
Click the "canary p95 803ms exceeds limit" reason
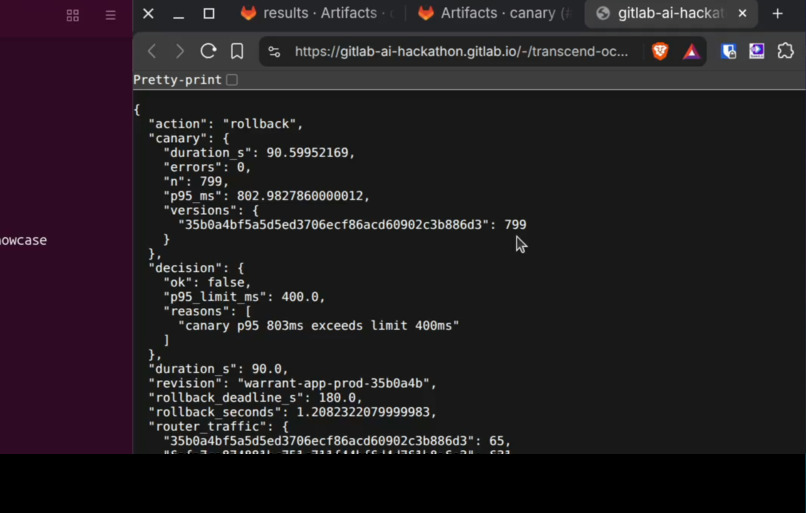coord(318,325)
